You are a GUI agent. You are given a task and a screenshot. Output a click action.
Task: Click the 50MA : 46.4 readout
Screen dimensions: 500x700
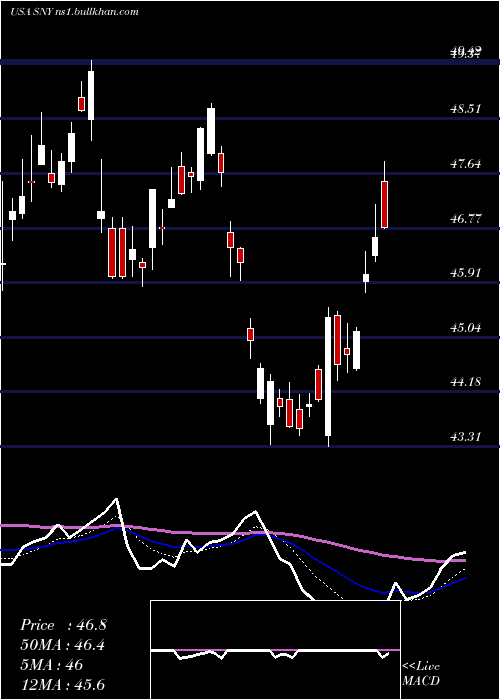[63, 645]
